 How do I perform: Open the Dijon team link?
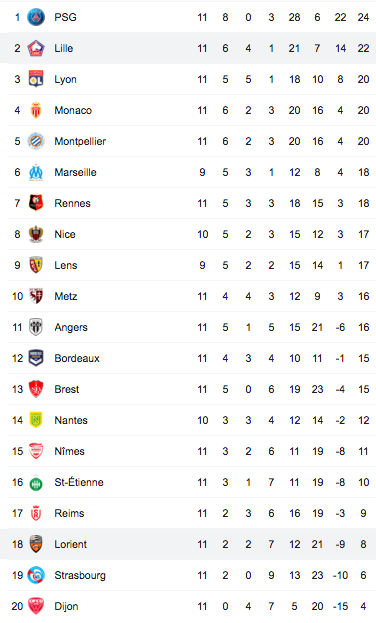[x=66, y=606]
